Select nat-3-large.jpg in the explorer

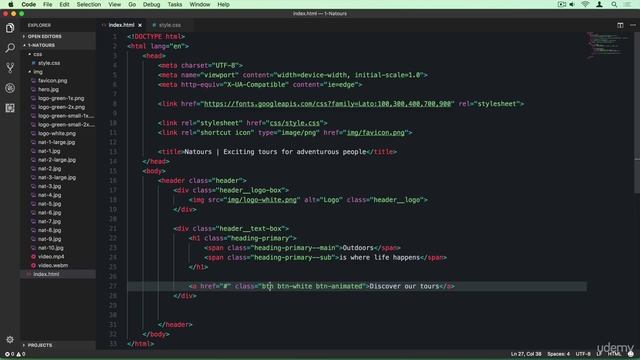click(57, 178)
